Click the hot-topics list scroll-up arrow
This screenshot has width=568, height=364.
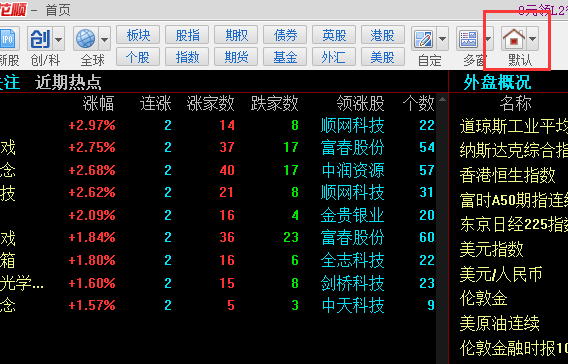[442, 99]
